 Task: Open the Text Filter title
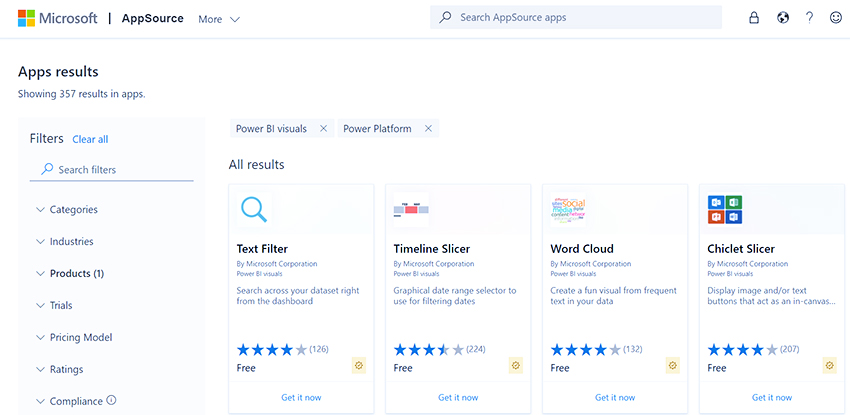(x=262, y=249)
